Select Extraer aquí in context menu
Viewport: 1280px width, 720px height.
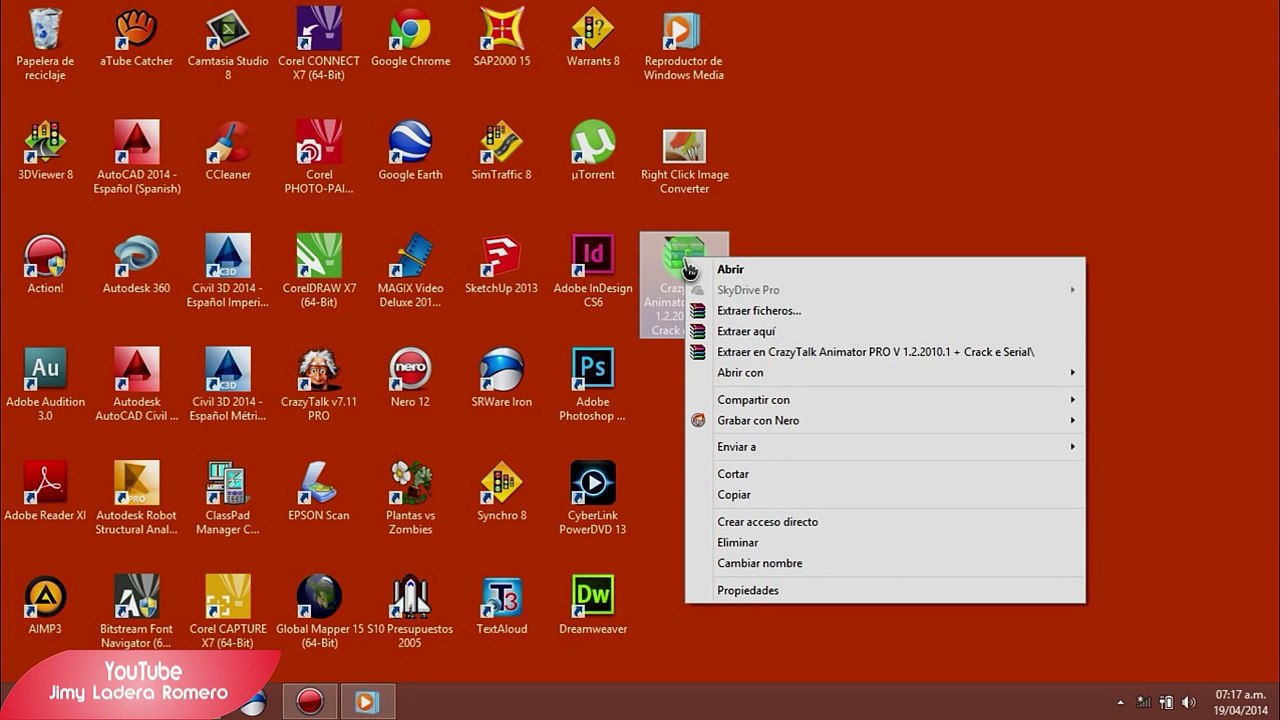tap(885, 331)
